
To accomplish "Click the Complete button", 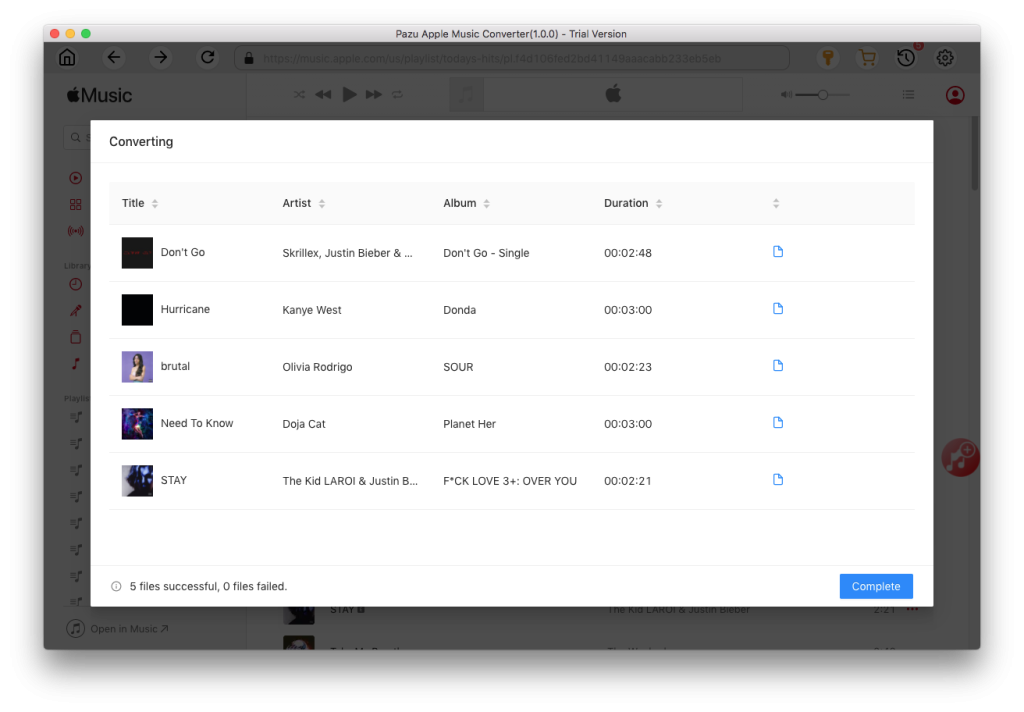I will pos(876,586).
